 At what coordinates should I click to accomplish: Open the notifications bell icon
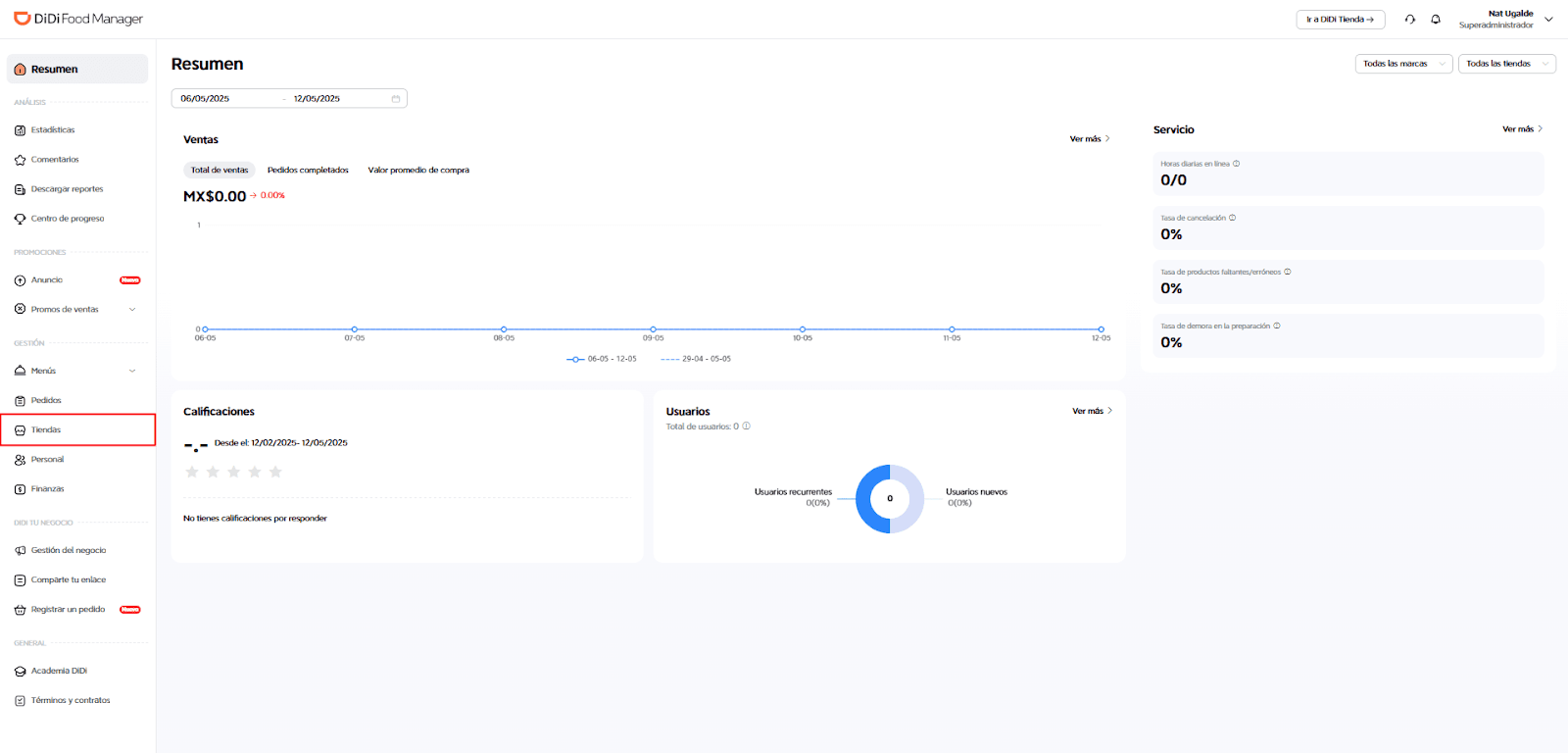pos(1436,20)
